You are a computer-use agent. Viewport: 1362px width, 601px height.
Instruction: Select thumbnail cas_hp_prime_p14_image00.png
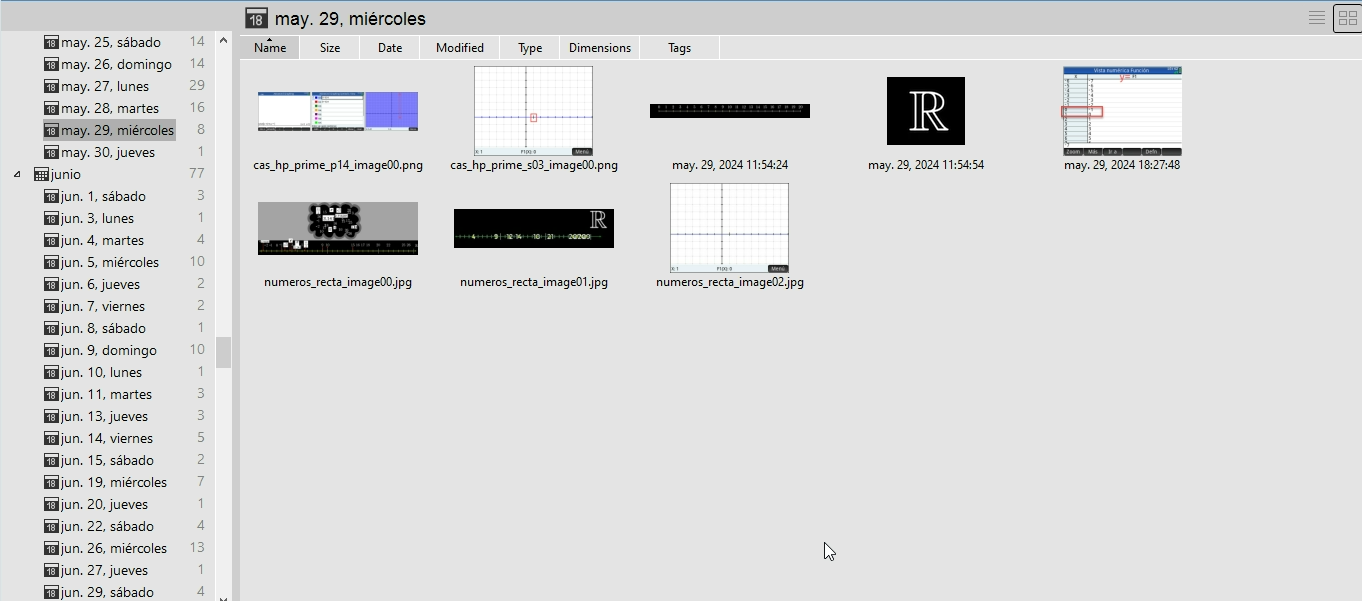[x=338, y=111]
